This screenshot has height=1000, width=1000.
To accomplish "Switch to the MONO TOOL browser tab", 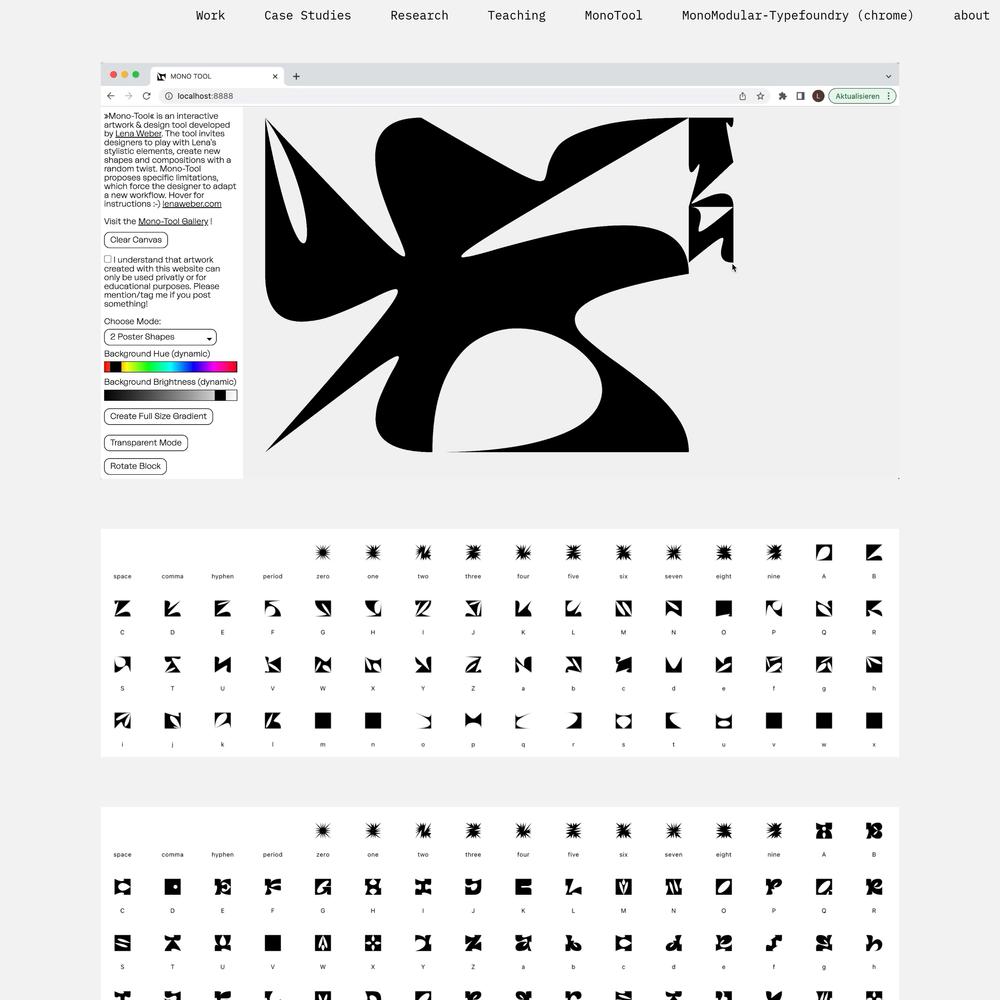I will (217, 76).
